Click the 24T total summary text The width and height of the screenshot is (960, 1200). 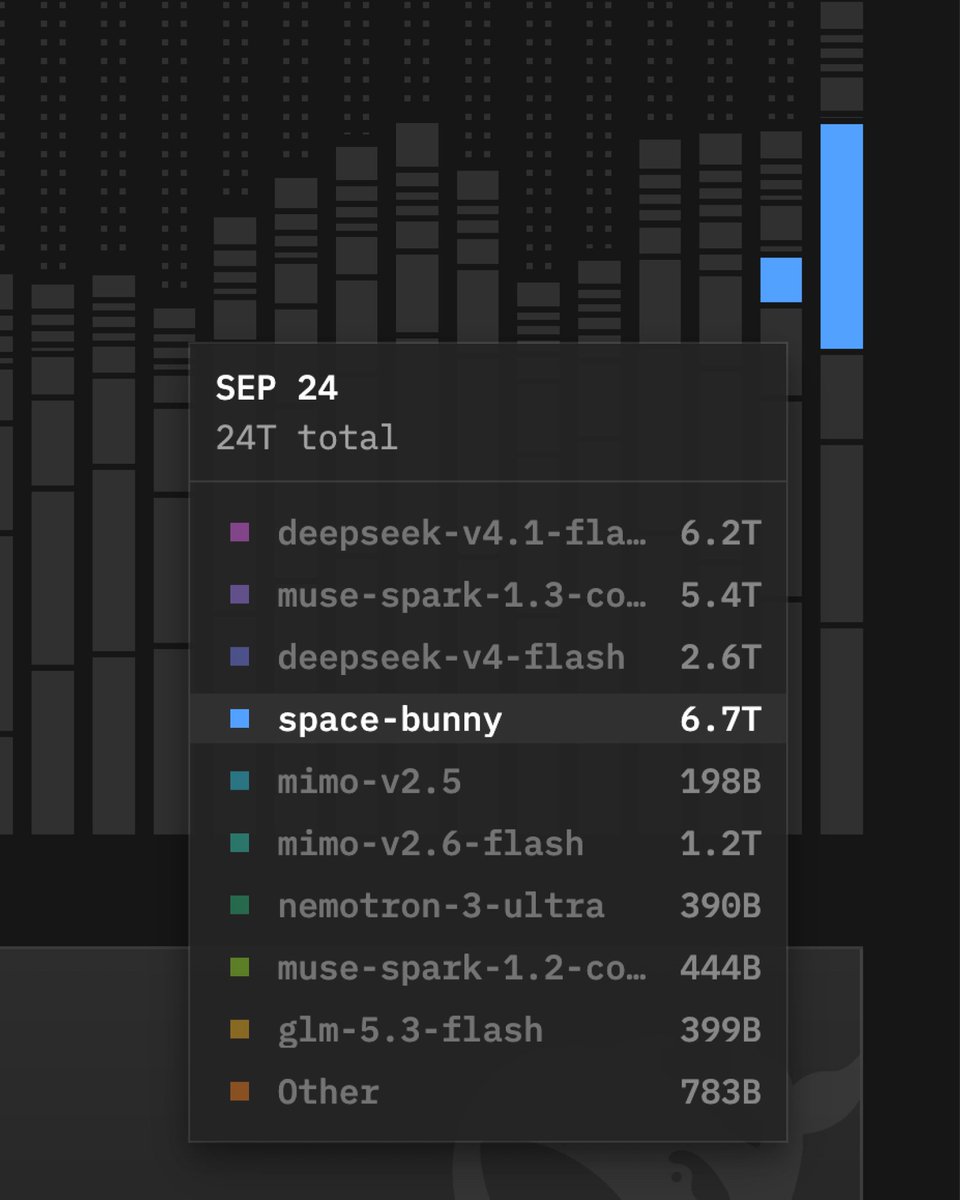[x=306, y=437]
